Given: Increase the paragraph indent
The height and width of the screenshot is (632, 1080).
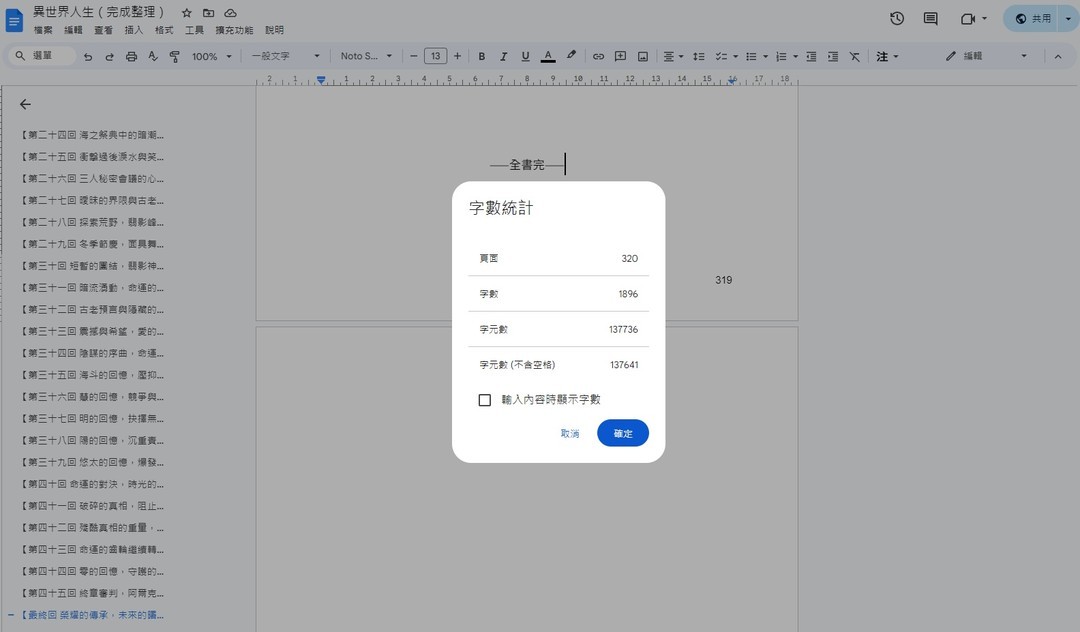Looking at the screenshot, I should (833, 56).
